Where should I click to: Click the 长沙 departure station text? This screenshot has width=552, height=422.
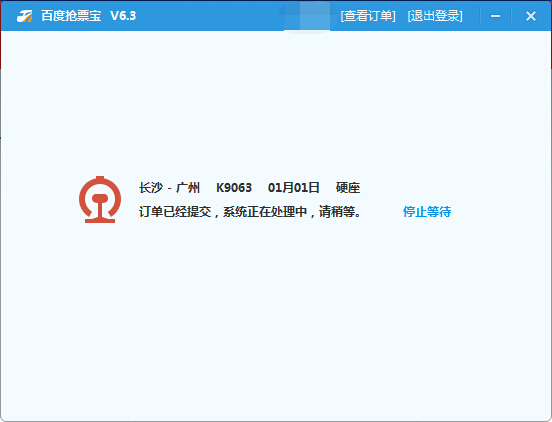[x=151, y=188]
